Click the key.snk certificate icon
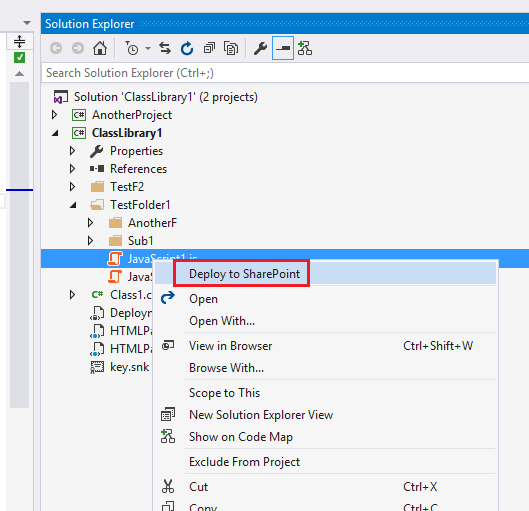This screenshot has height=511, width=529. point(97,367)
